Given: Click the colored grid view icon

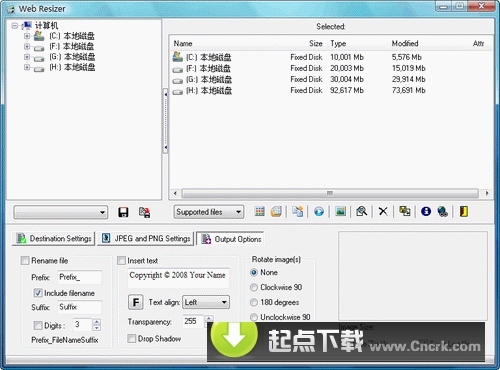Looking at the screenshot, I should click(260, 211).
